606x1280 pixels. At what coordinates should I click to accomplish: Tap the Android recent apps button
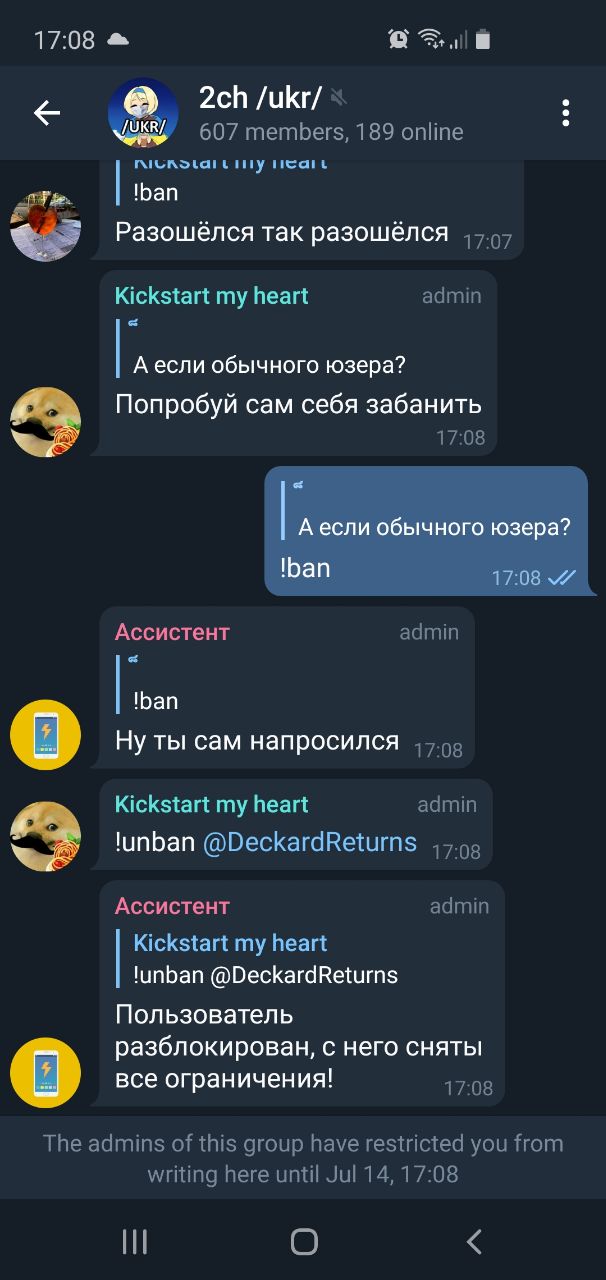click(134, 1242)
